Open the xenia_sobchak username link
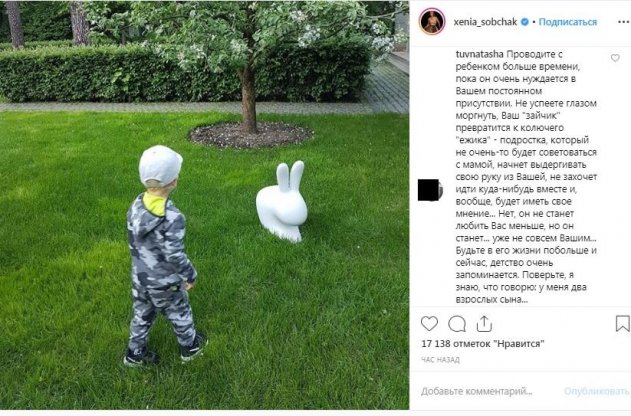Screen dimensions: 631x416 [485, 22]
